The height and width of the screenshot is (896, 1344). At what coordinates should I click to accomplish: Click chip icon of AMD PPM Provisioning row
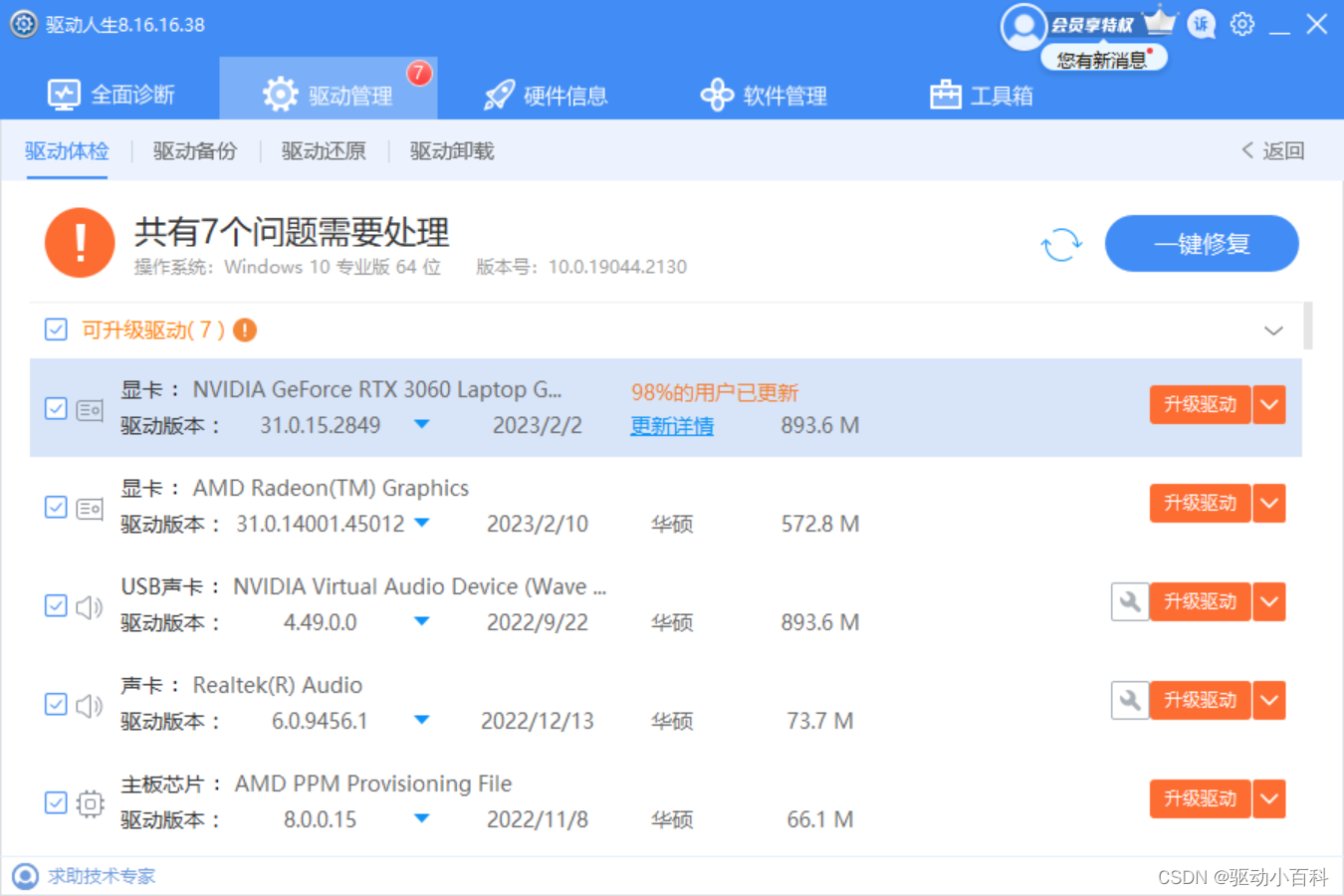90,803
